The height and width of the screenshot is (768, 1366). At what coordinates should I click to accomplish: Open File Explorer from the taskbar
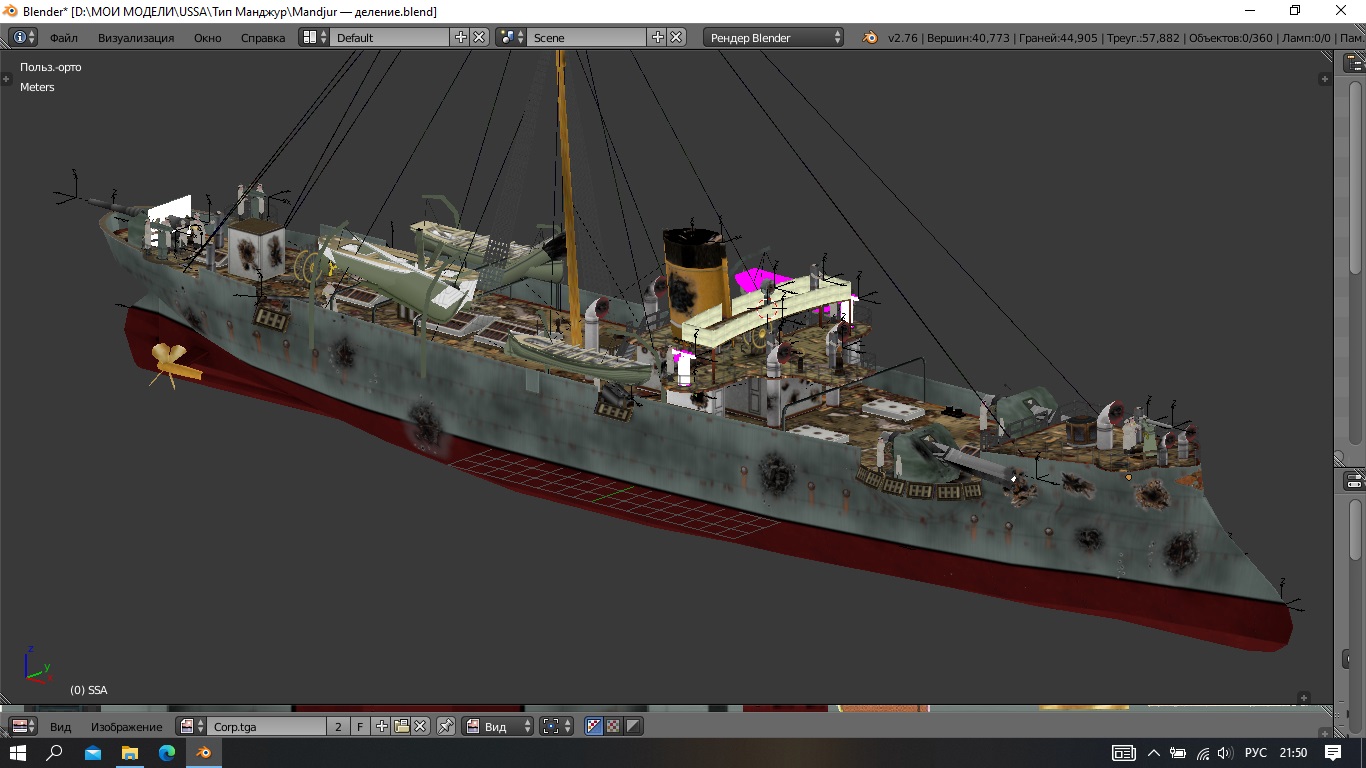click(x=129, y=753)
